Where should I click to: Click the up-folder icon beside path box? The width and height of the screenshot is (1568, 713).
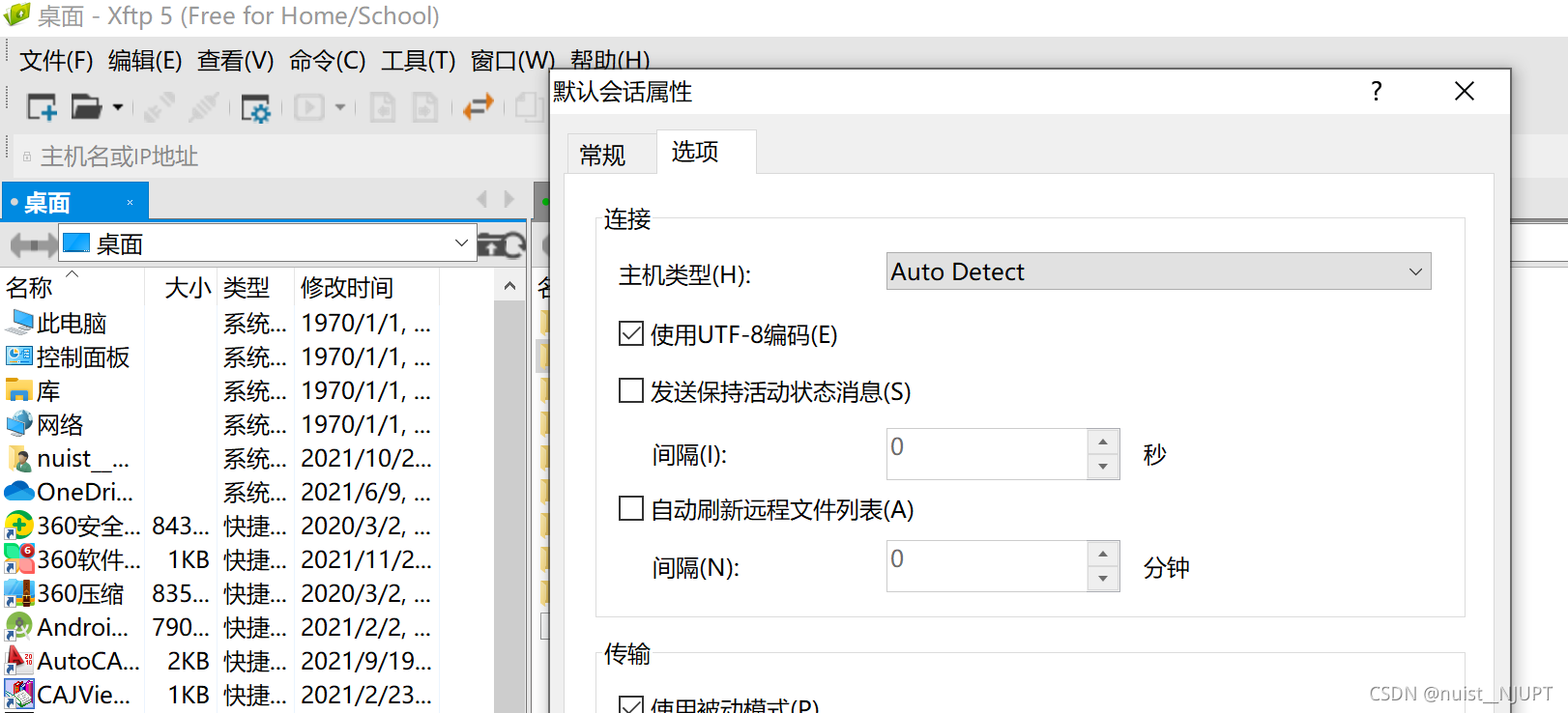coord(489,245)
